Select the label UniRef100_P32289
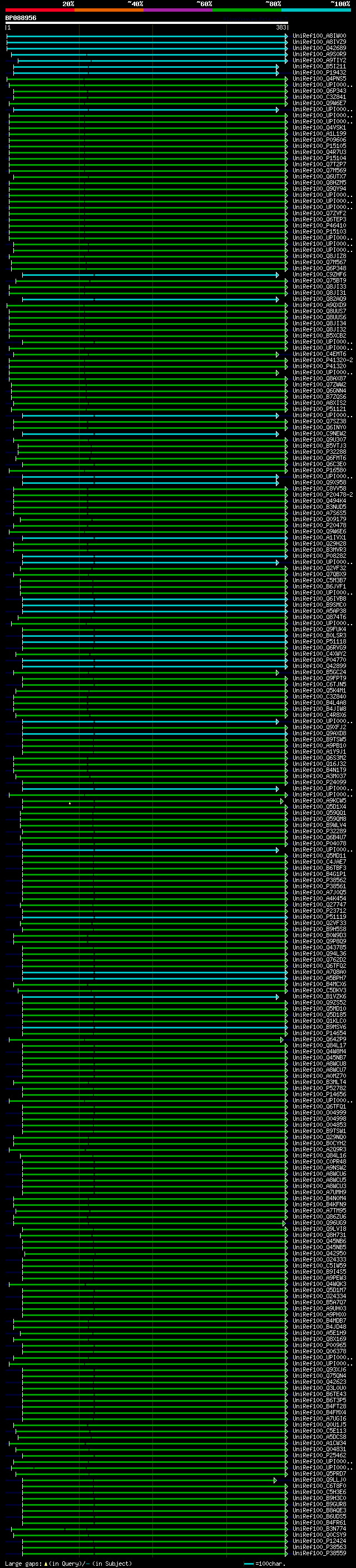Image resolution: width=356 pixels, height=1568 pixels. pos(319,832)
